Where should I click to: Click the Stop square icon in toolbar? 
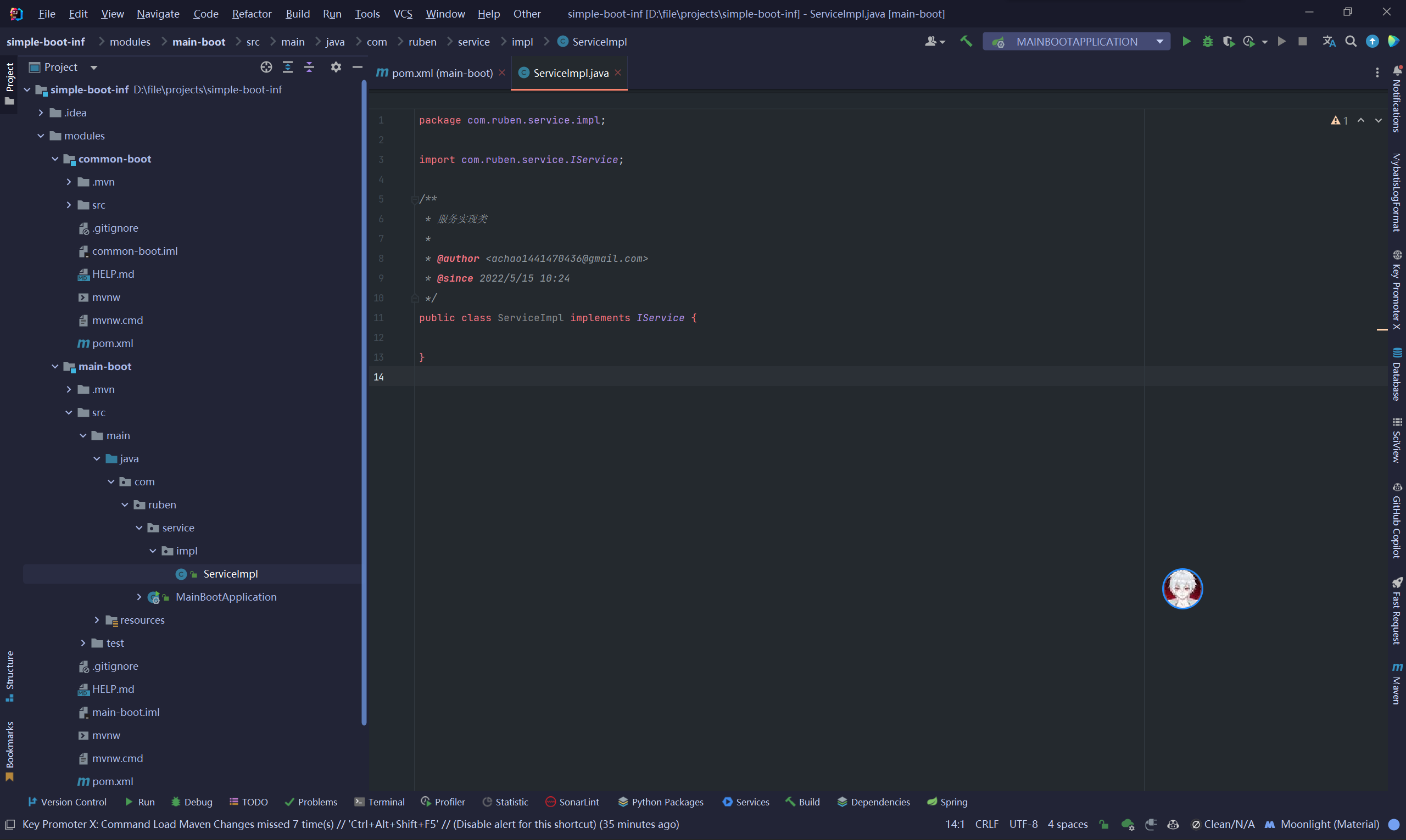pyautogui.click(x=1302, y=41)
